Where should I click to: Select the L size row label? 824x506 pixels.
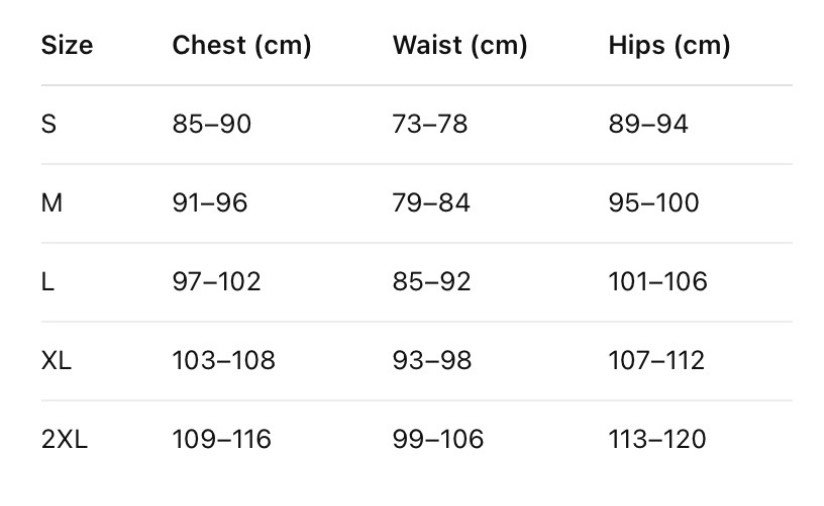click(x=47, y=283)
